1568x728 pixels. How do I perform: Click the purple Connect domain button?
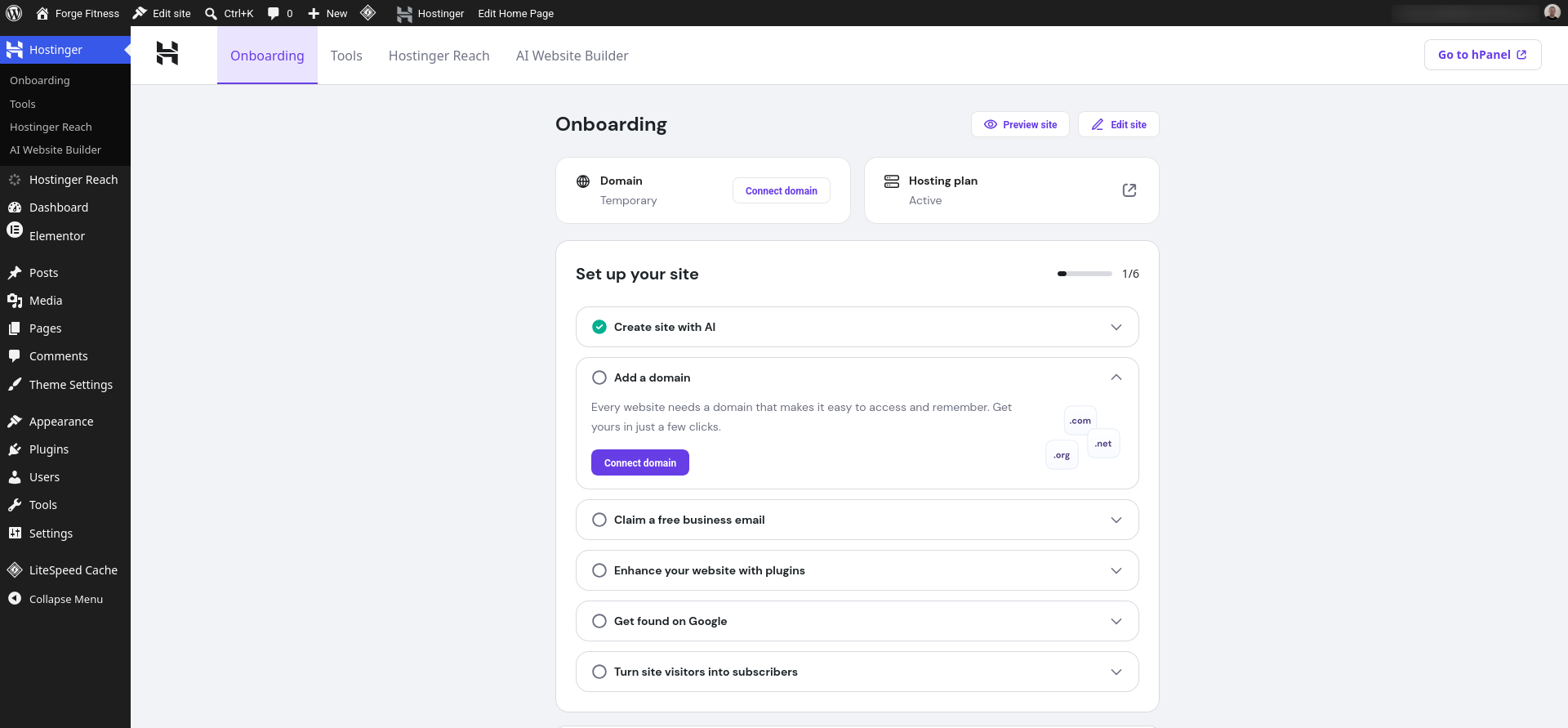[640, 462]
